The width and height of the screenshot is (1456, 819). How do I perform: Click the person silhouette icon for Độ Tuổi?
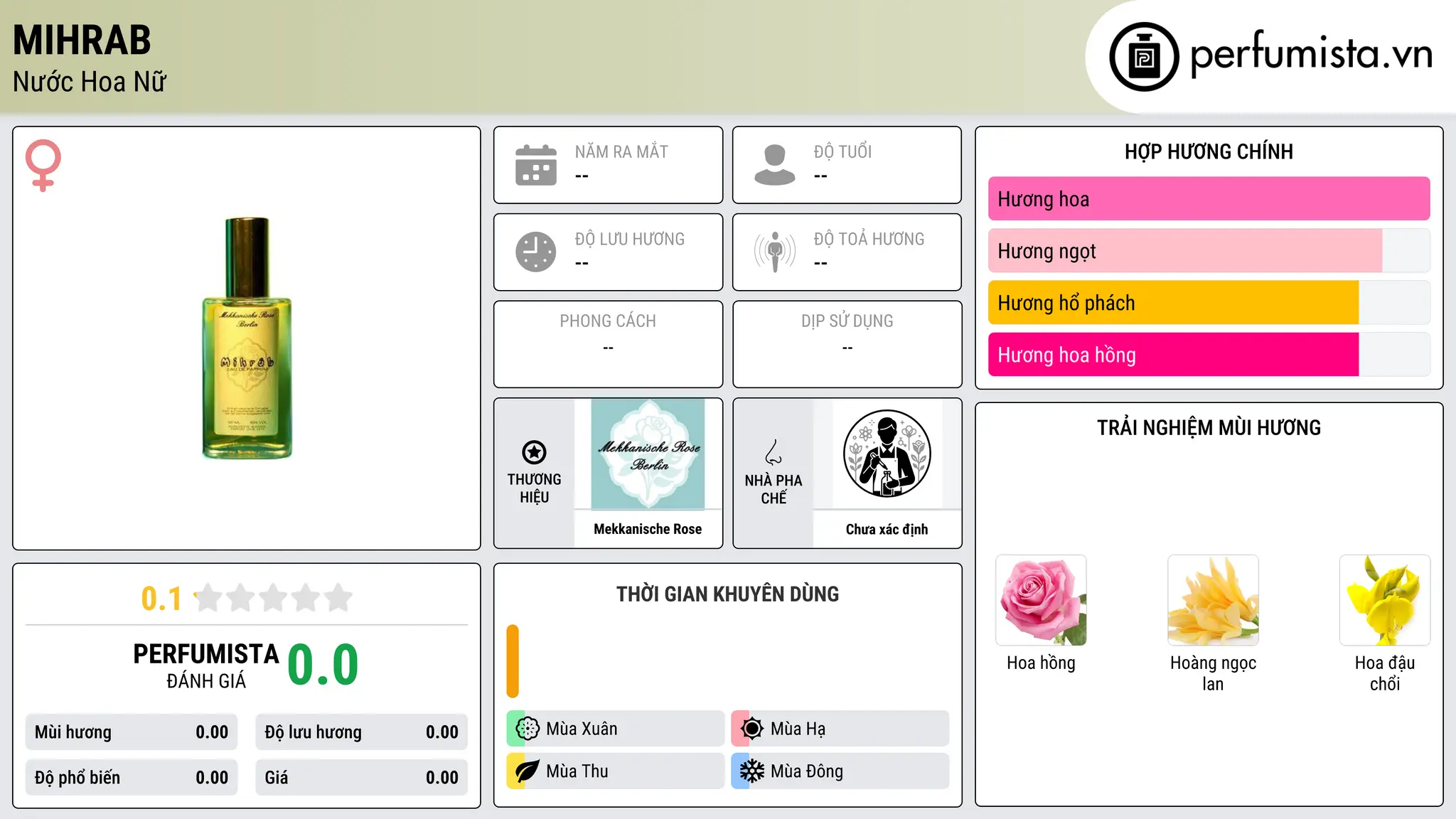(775, 165)
